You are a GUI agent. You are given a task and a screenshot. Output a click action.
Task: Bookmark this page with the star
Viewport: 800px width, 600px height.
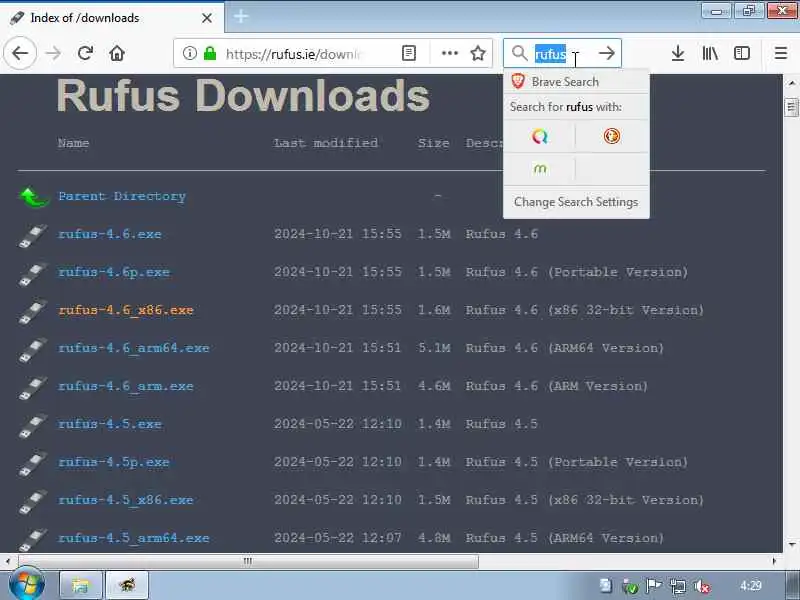tap(478, 53)
